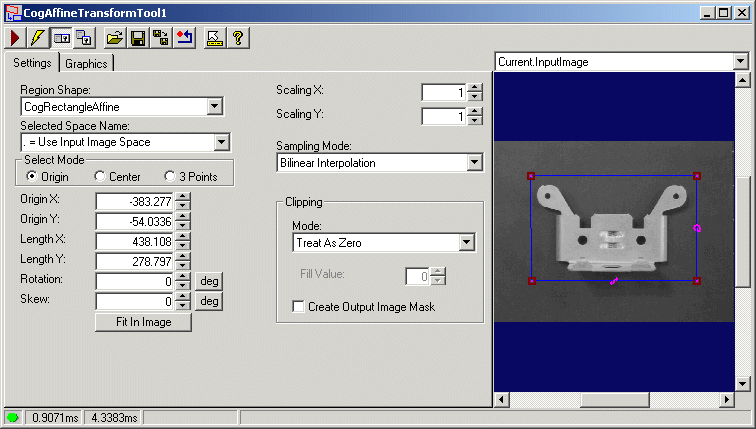Click the Length Y input field
Viewport: 756px width, 429px height.
(x=135, y=261)
